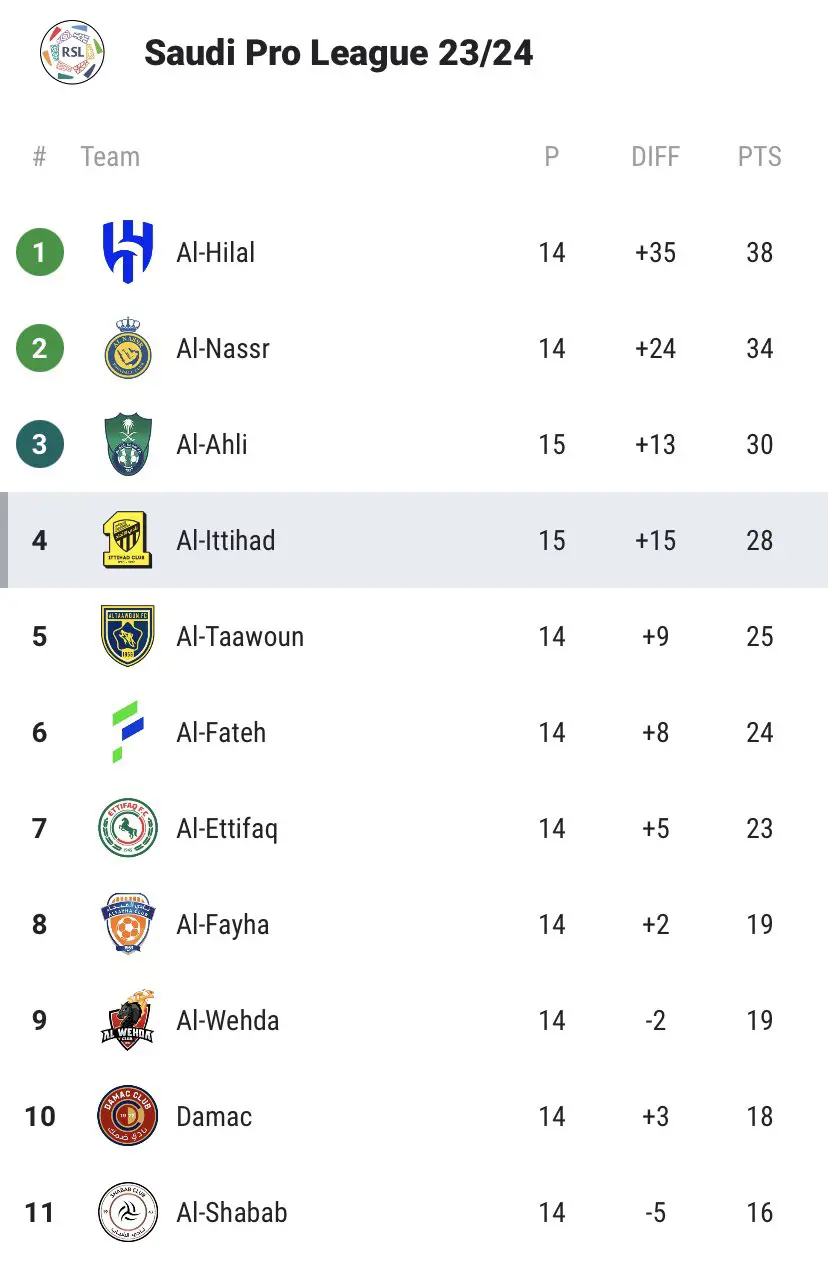The width and height of the screenshot is (828, 1276).
Task: Open the Damac team name
Action: click(214, 1117)
